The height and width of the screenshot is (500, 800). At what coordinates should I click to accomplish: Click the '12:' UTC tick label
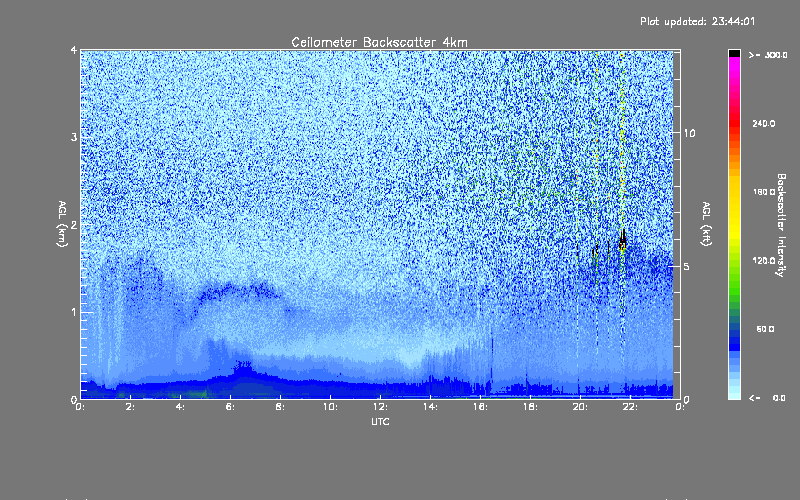click(380, 407)
